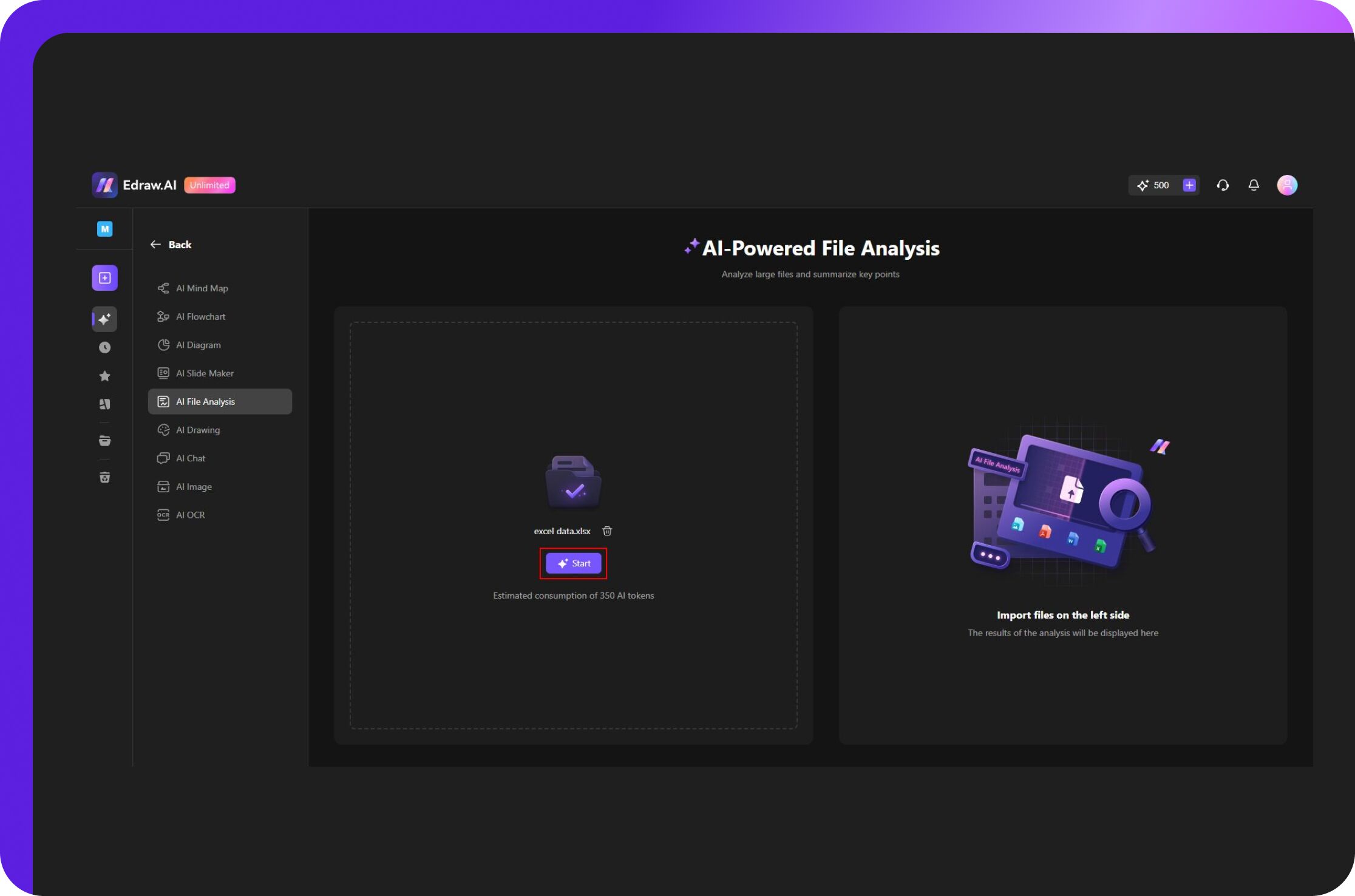Select AI Slide Maker option

coord(205,372)
